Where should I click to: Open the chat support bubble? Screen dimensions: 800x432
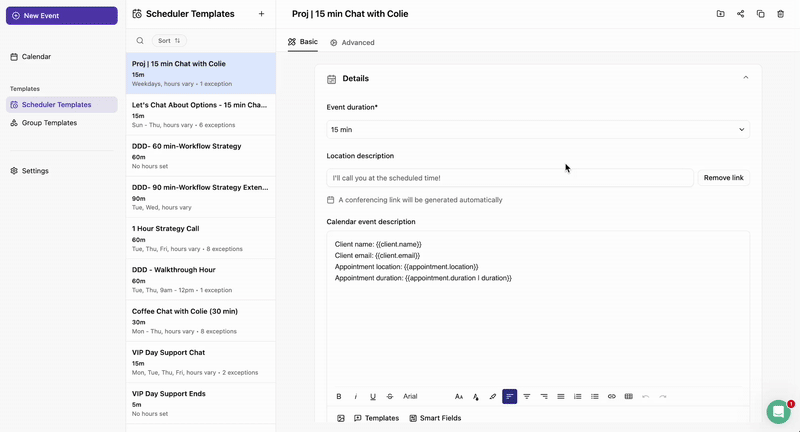tap(778, 411)
